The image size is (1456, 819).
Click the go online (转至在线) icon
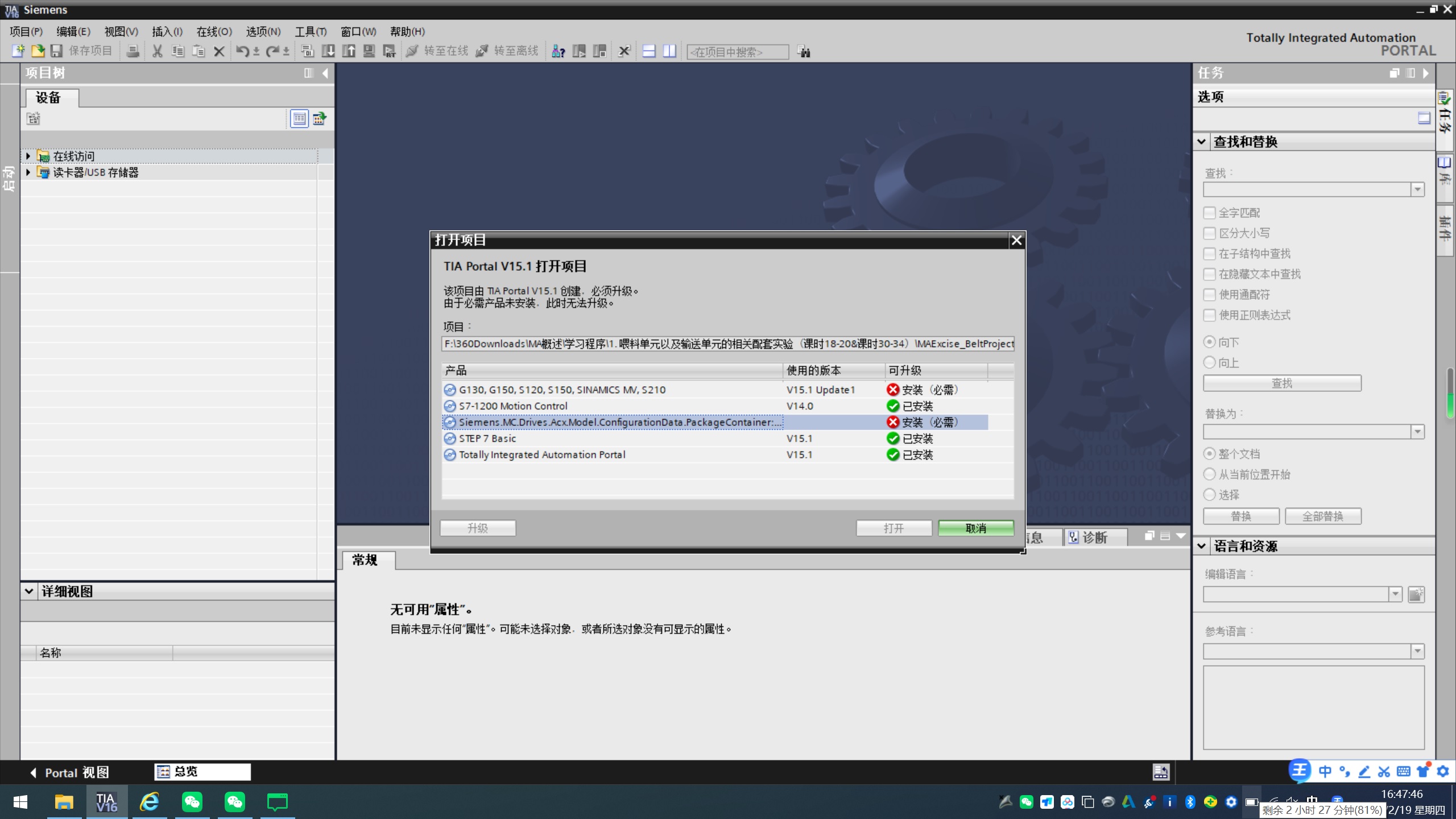tap(412, 51)
